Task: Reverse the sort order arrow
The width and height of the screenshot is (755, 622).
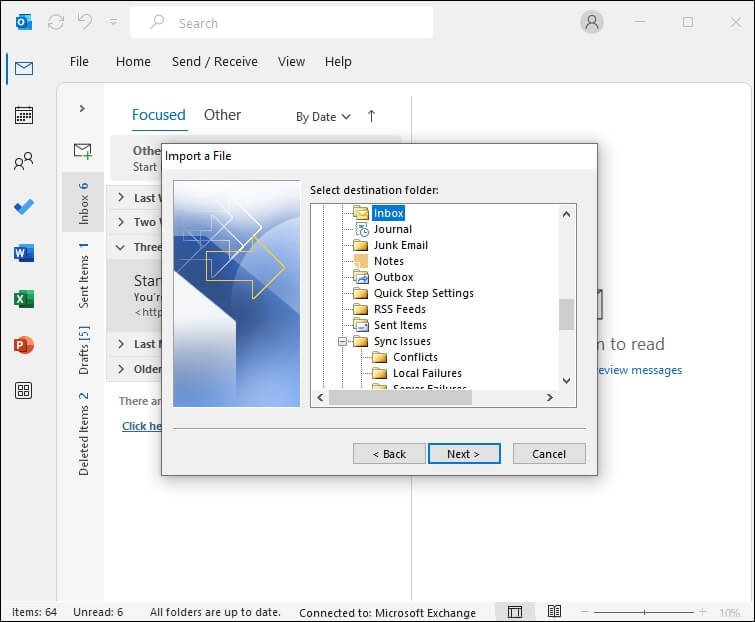Action: [371, 116]
